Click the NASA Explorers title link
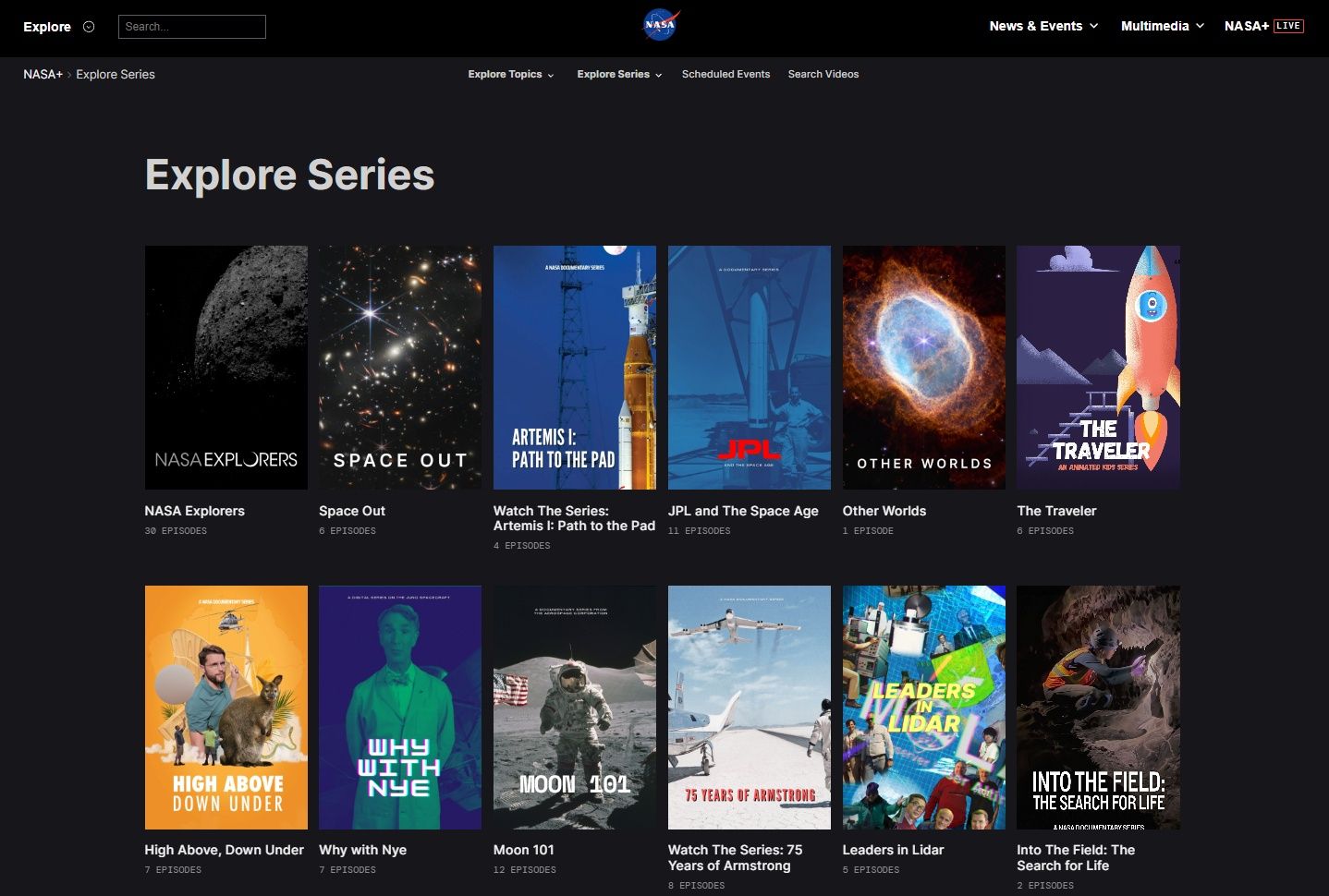The image size is (1329, 896). (194, 511)
